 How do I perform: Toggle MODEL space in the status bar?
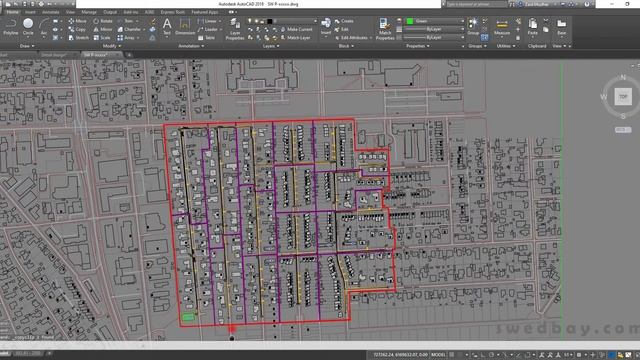[438, 355]
